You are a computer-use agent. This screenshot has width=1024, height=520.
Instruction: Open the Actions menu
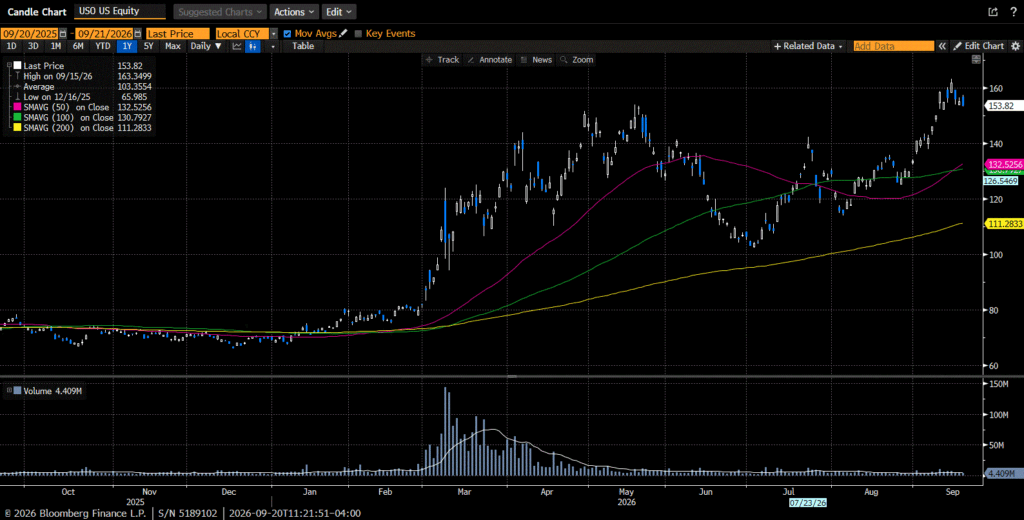(294, 12)
